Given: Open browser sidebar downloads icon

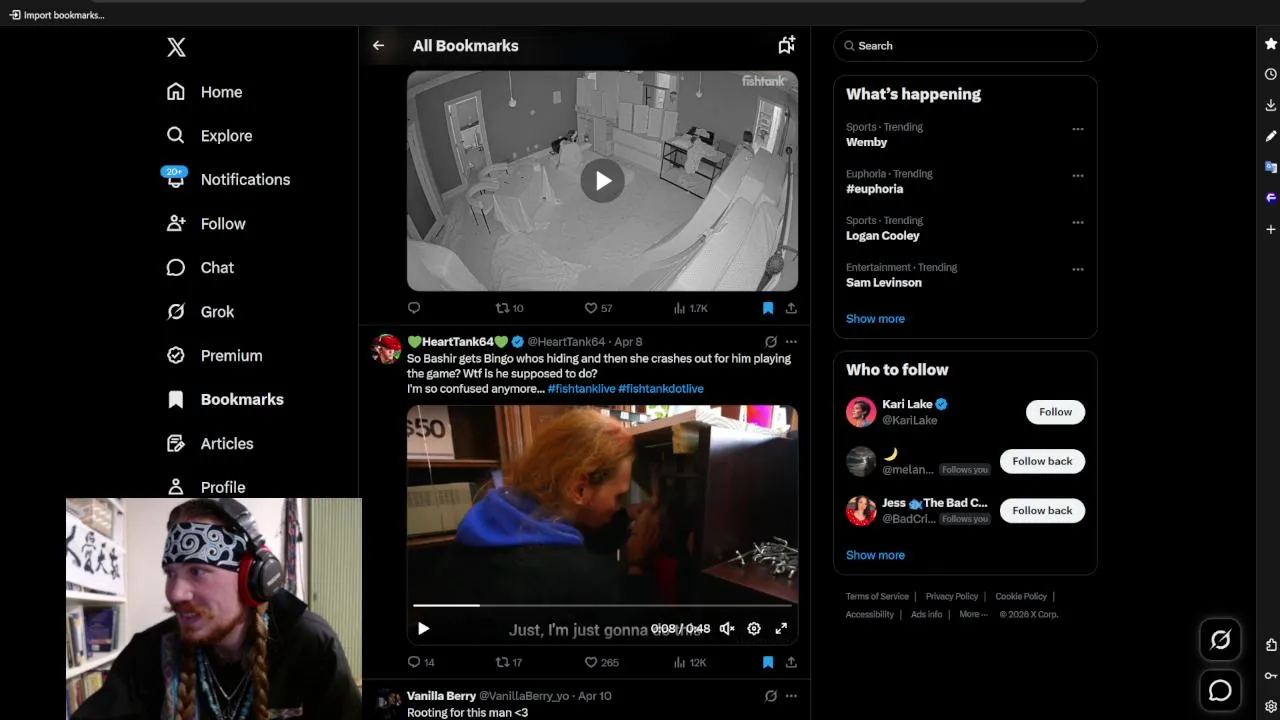Looking at the screenshot, I should pyautogui.click(x=1271, y=105).
